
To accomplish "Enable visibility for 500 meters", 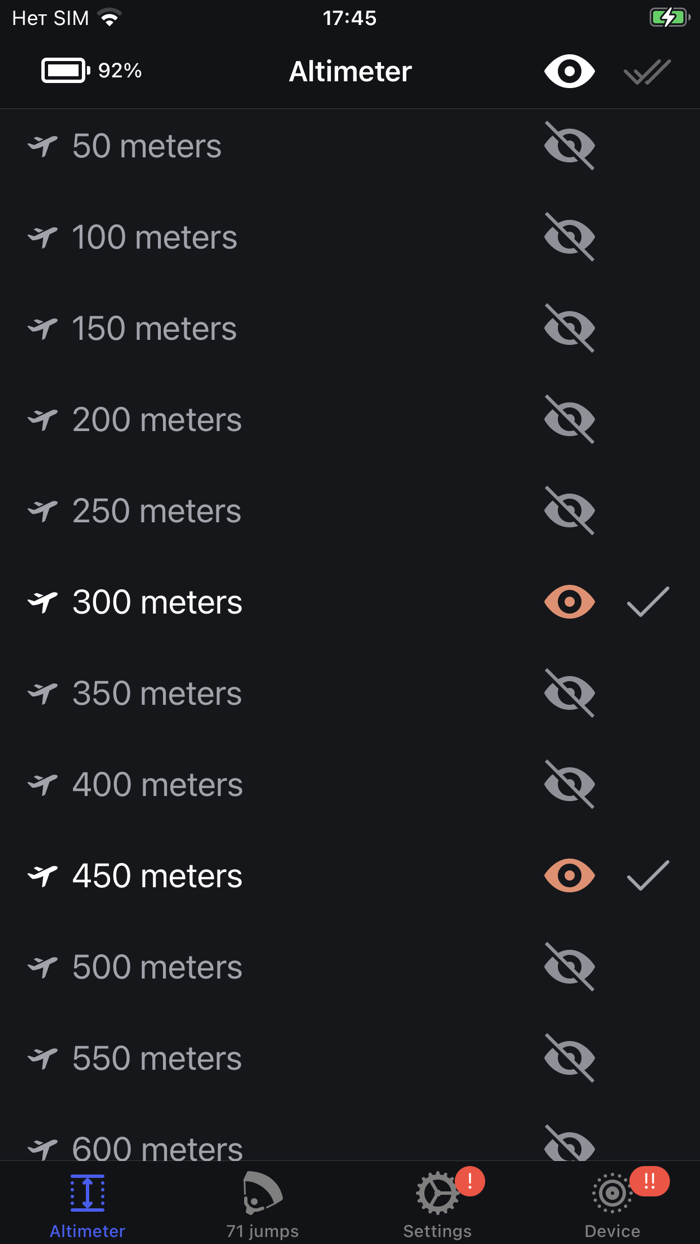I will click(569, 966).
